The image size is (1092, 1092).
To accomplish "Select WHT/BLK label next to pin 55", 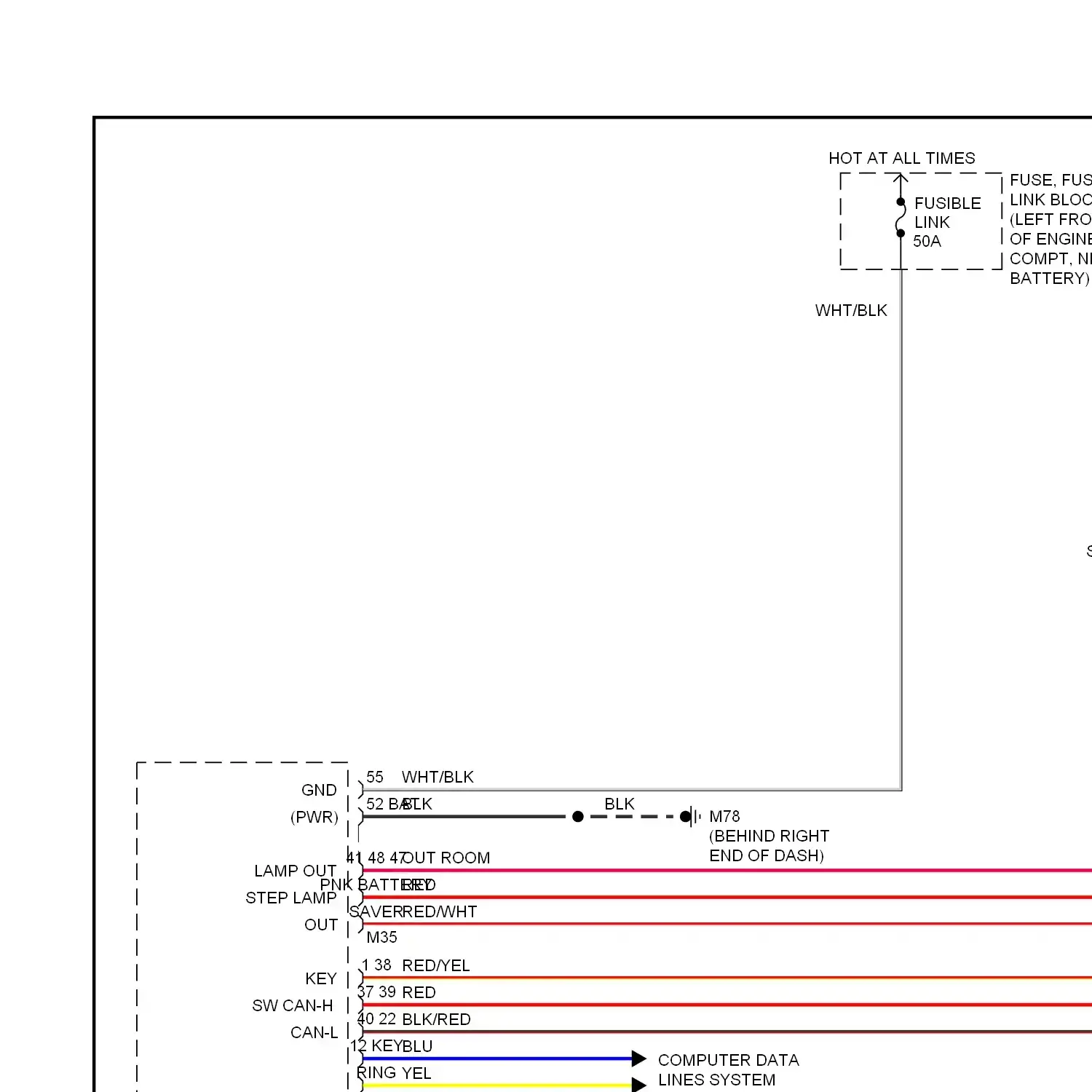I will (x=438, y=777).
